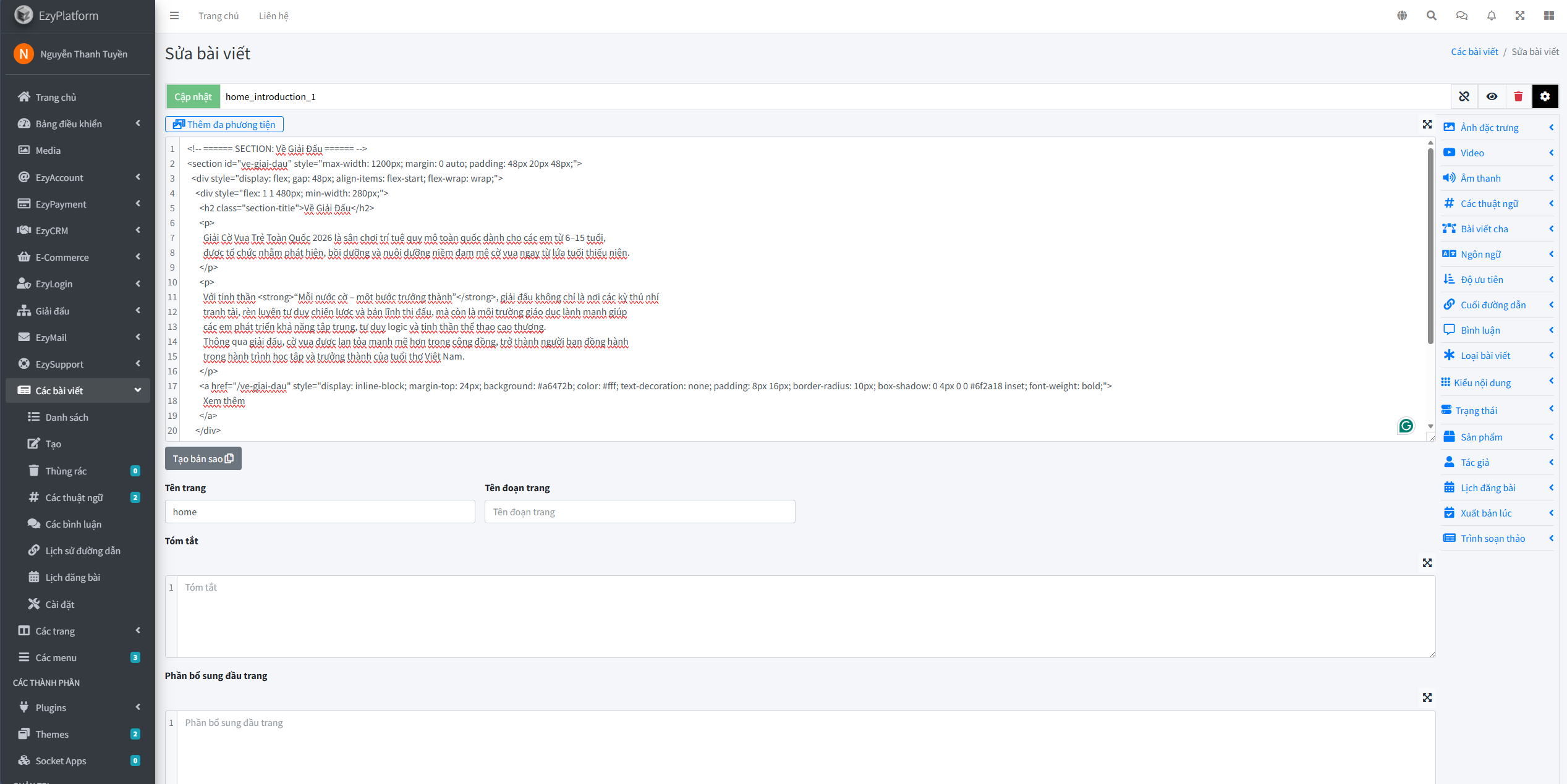Open Liên hệ top navigation item
The width and height of the screenshot is (1567, 784).
pos(273,16)
